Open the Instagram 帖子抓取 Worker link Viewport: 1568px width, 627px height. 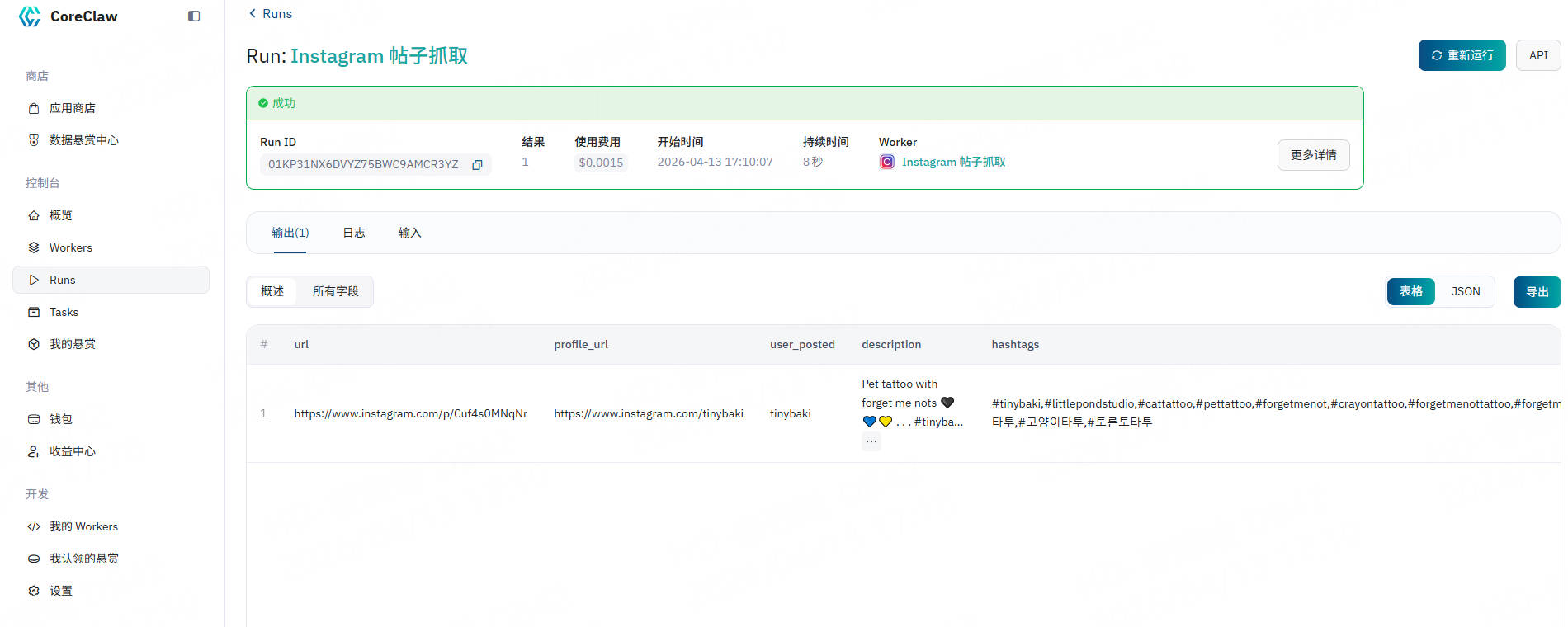pos(953,162)
